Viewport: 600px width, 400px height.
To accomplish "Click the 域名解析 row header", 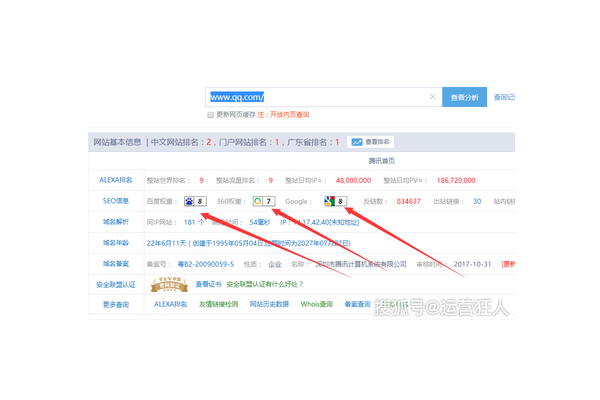I will (116, 222).
